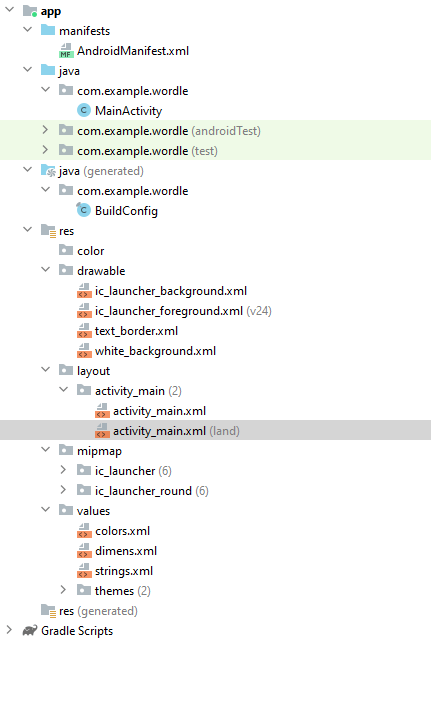
Task: Click text_border.xml file icon
Action: (x=84, y=331)
